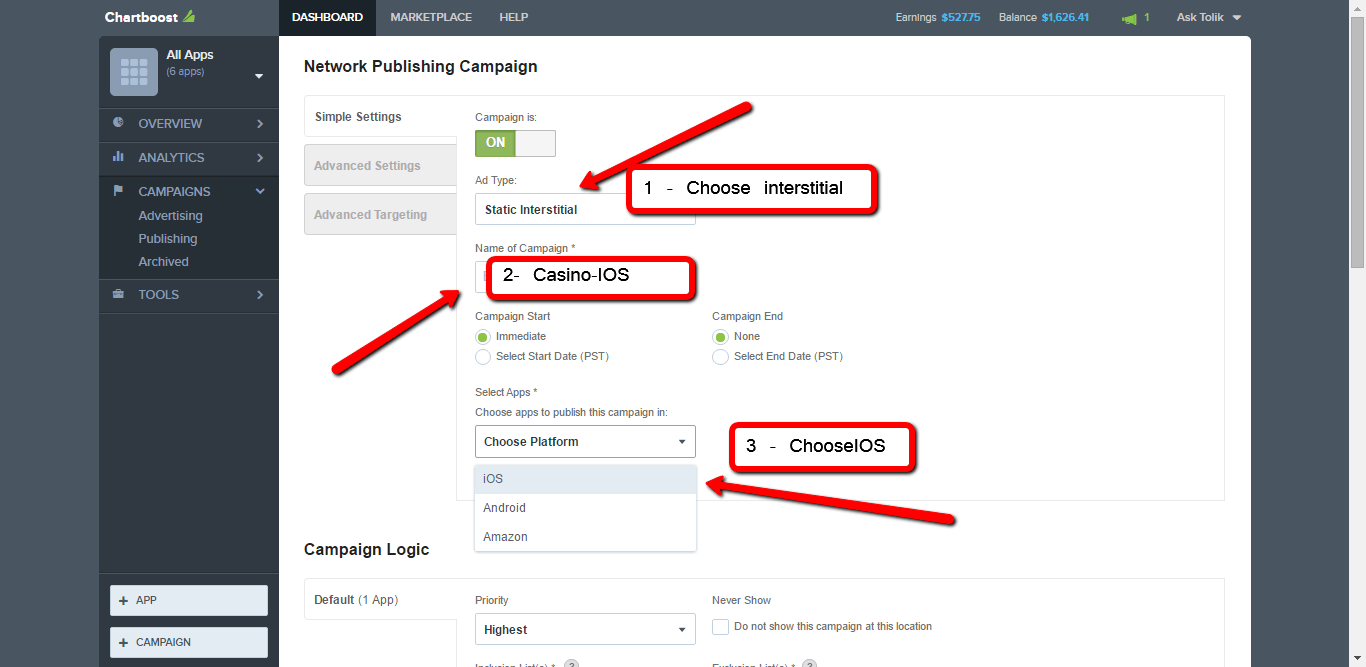Expand the Tools section chevron
The width and height of the screenshot is (1366, 667).
(260, 295)
